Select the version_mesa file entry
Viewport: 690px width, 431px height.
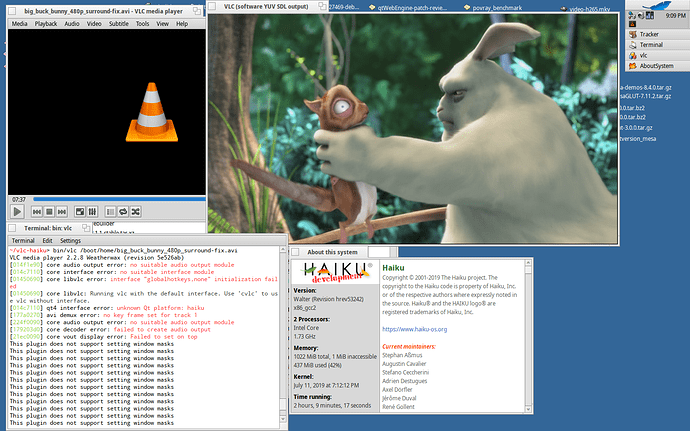point(638,139)
